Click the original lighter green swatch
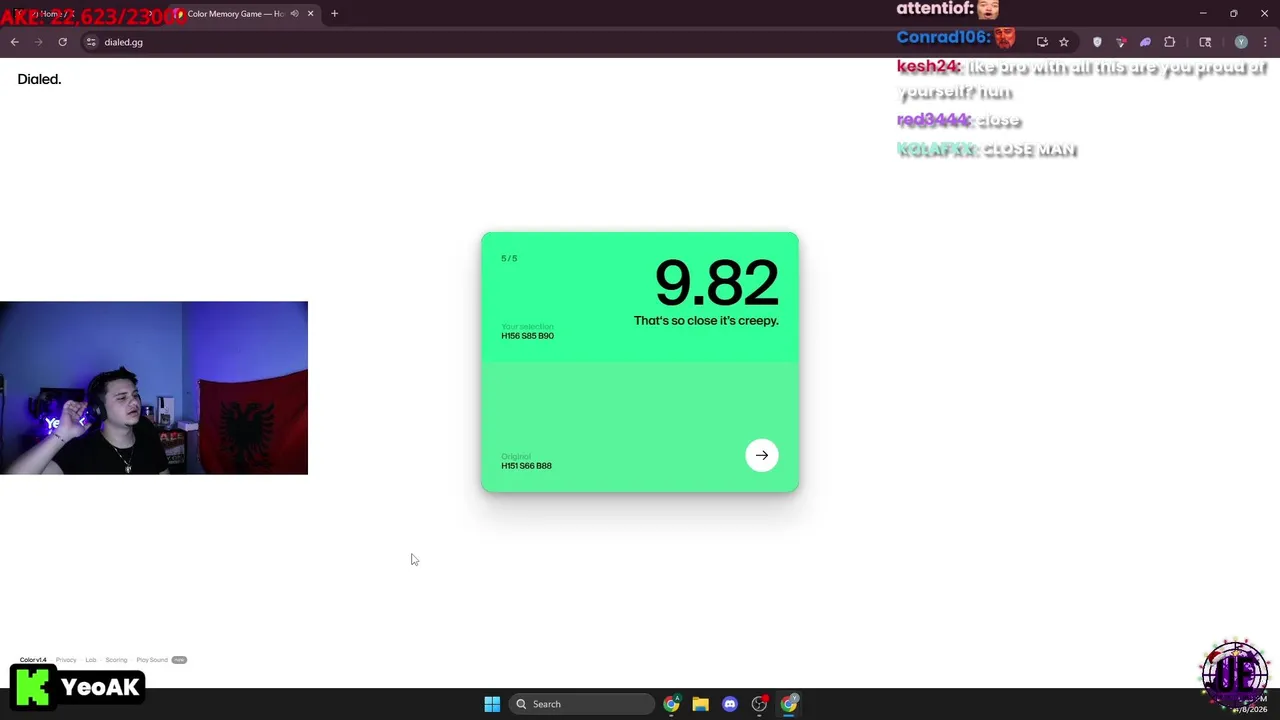The image size is (1280, 720). point(640,427)
